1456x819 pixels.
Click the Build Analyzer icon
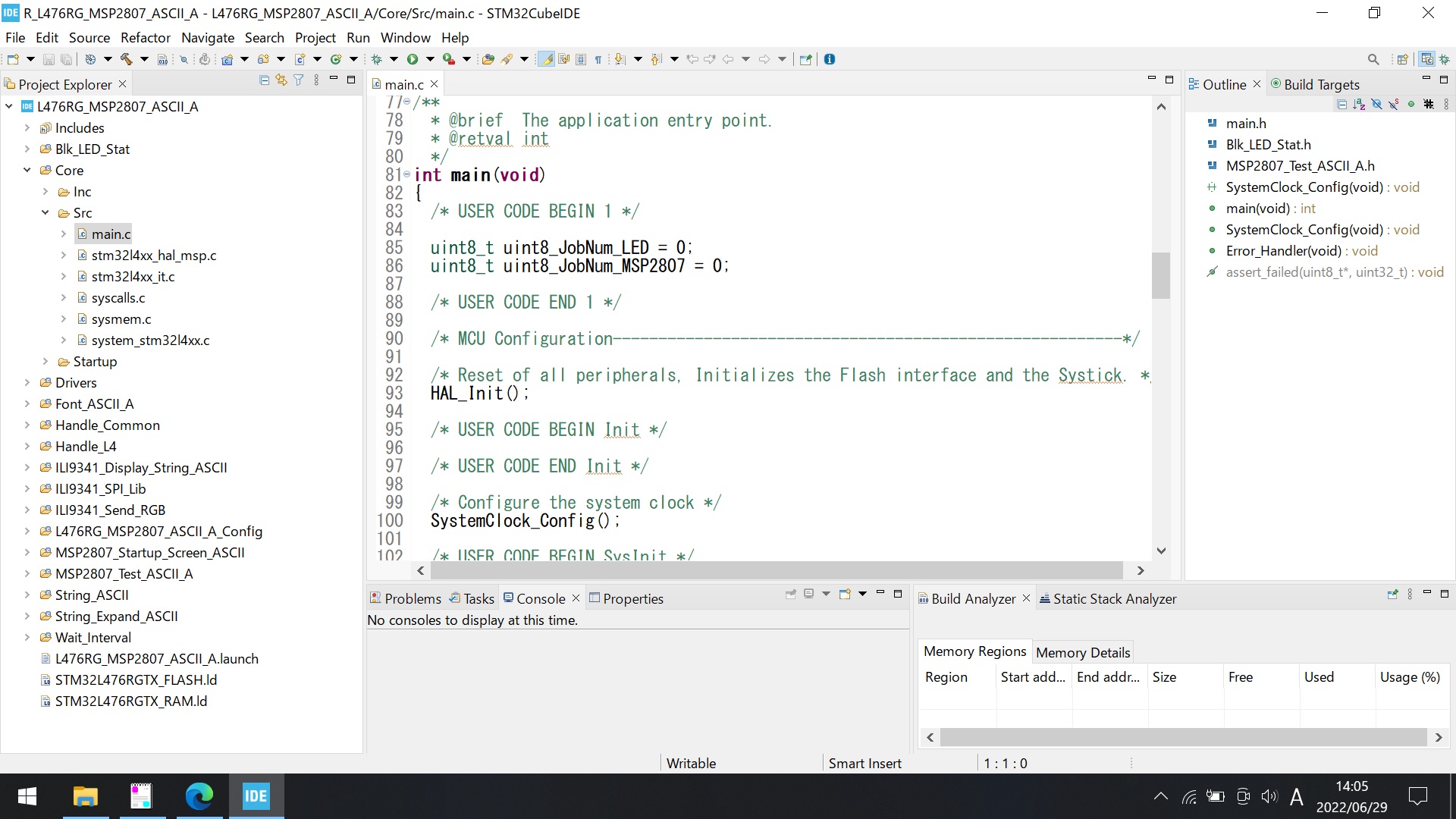[x=922, y=598]
